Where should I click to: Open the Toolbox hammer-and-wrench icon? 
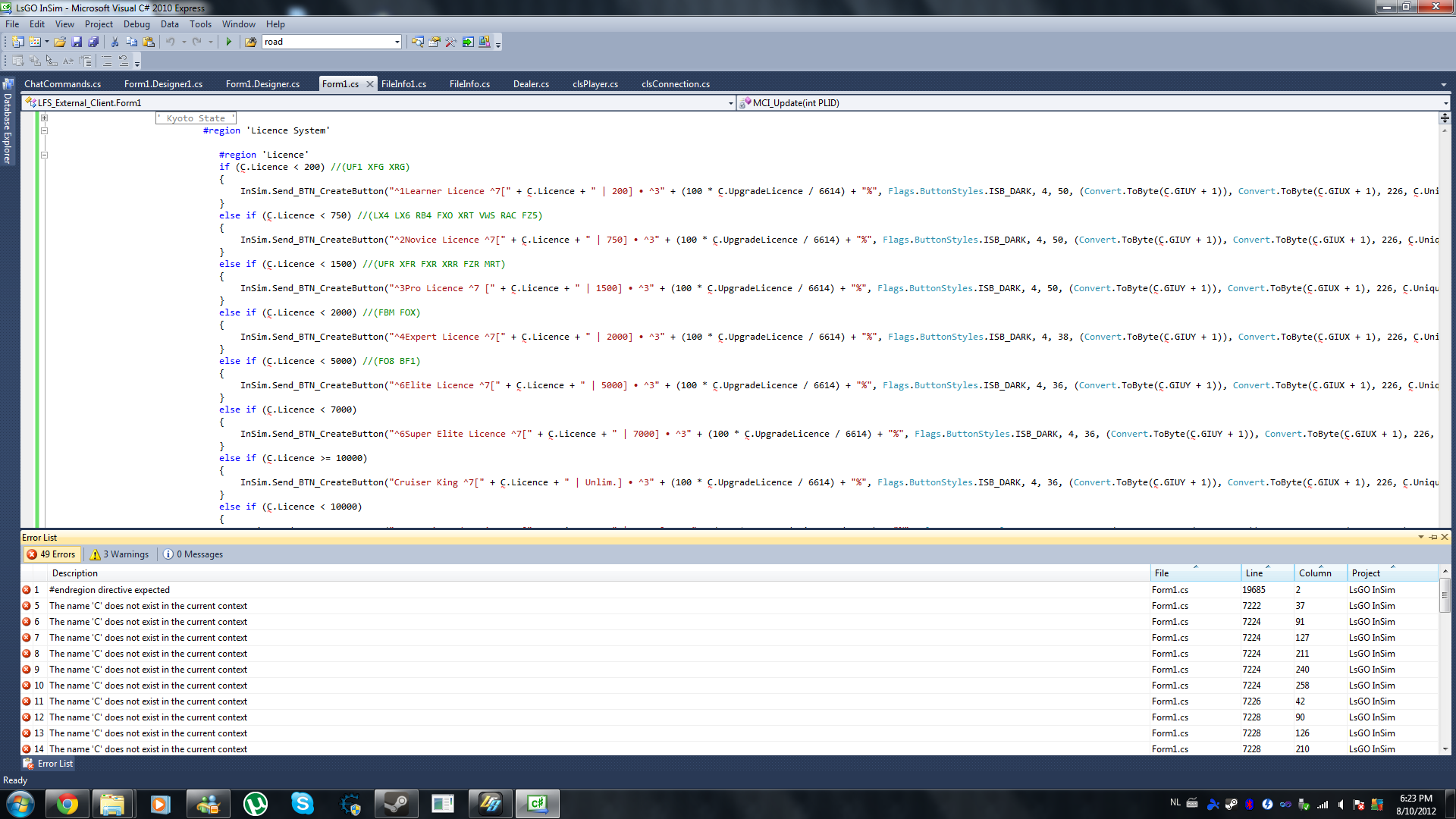(x=451, y=42)
